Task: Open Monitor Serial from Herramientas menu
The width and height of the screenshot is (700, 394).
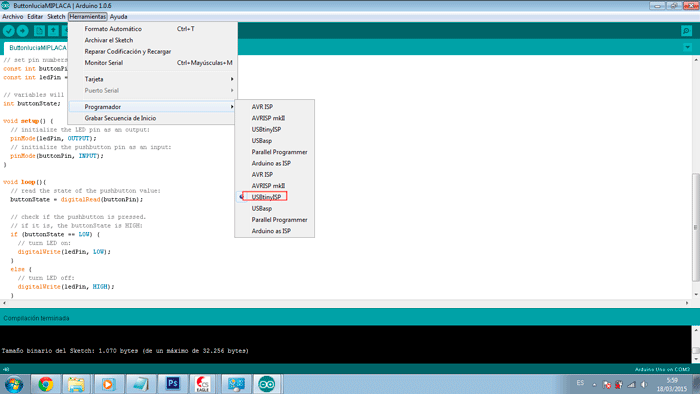Action: (x=152, y=63)
